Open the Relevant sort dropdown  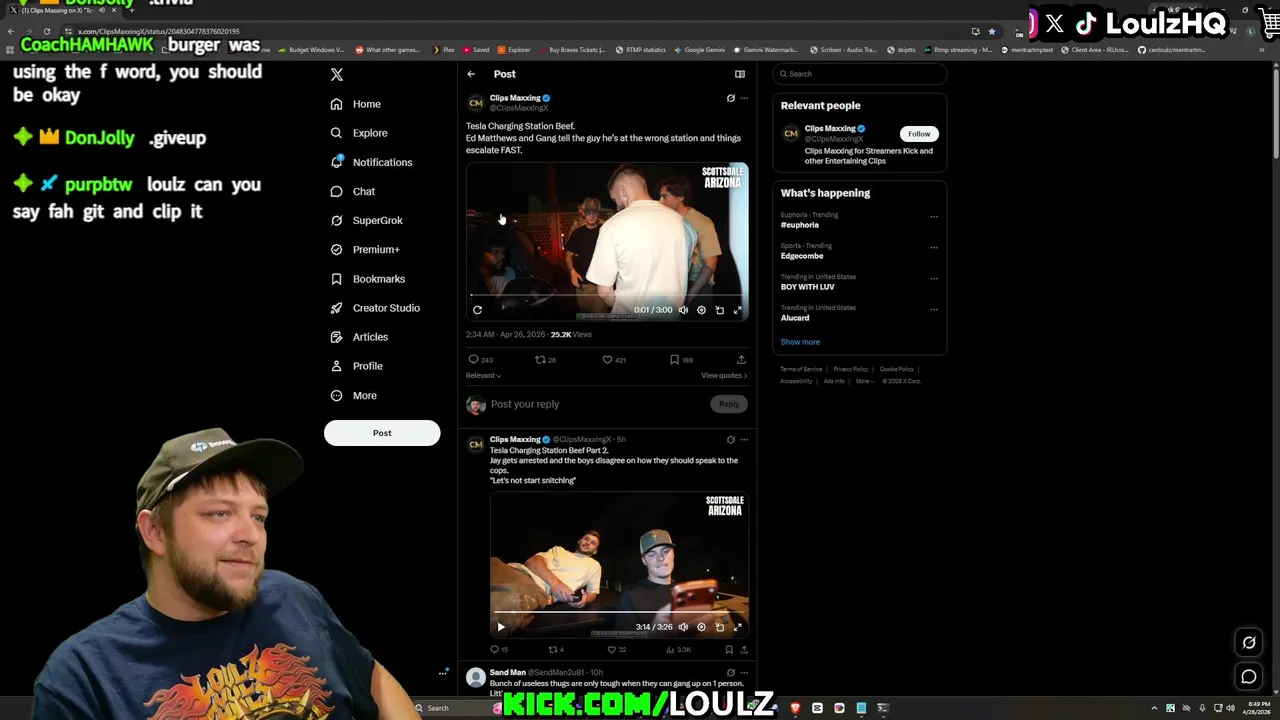coord(483,376)
